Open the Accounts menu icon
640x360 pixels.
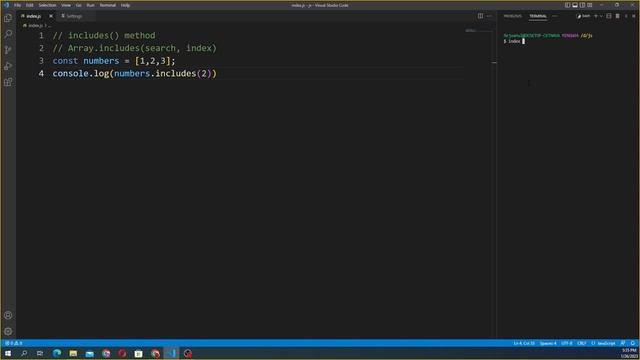[8, 315]
